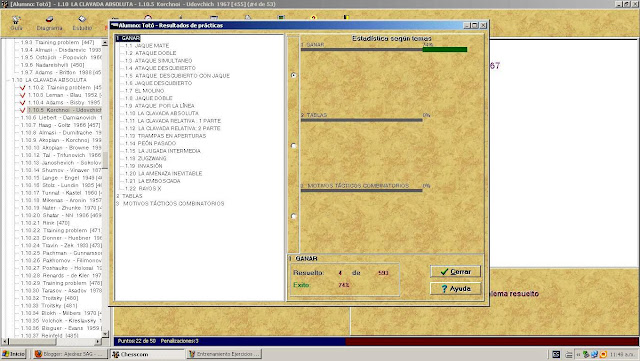Click the TABLAS 0% progress bar

point(362,120)
